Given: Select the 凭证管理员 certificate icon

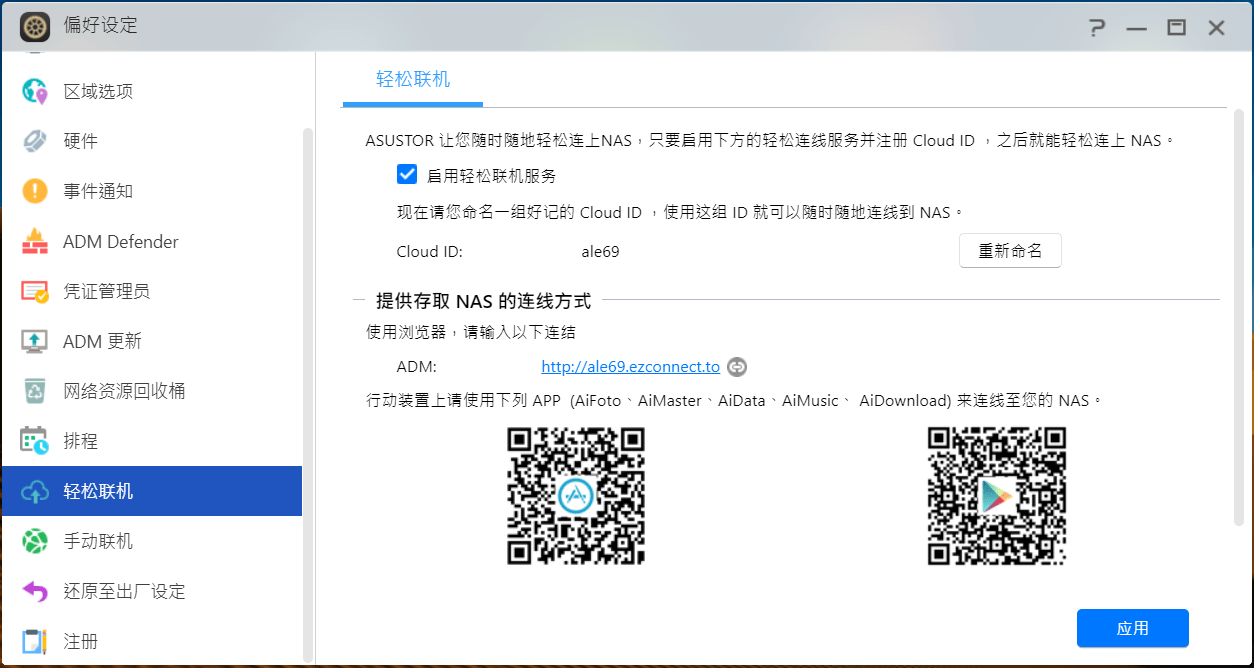Looking at the screenshot, I should point(33,291).
